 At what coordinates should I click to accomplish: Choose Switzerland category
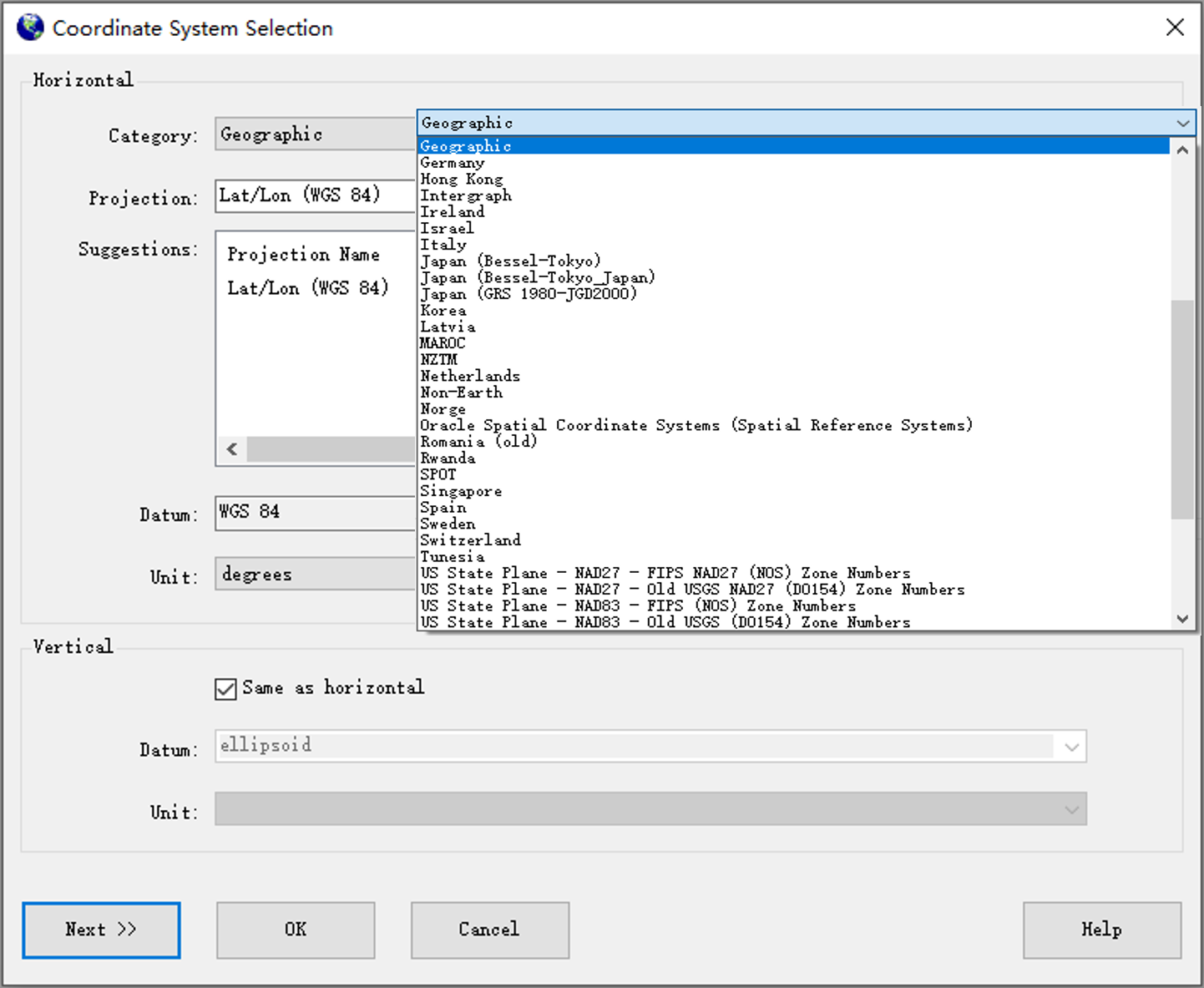click(793, 540)
